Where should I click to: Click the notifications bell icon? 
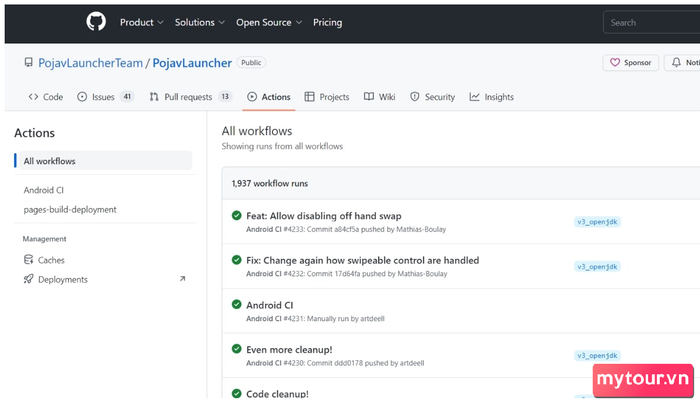(676, 63)
